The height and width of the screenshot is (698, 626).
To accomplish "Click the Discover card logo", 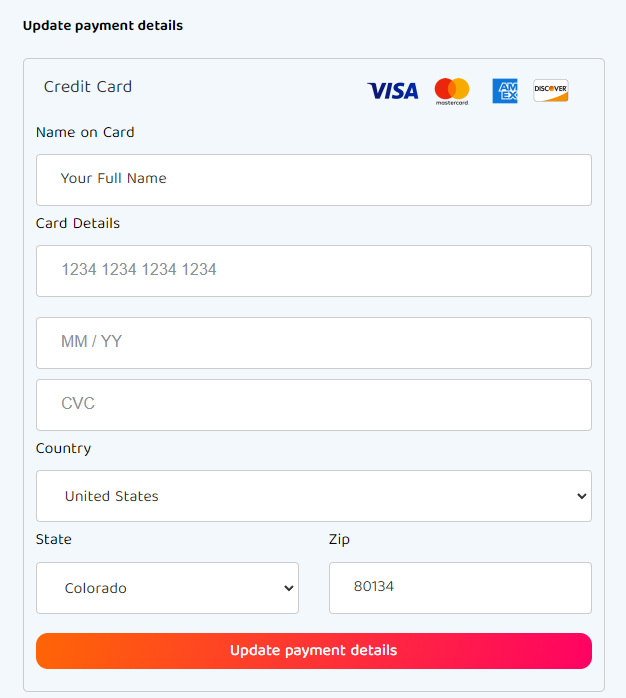I will click(x=550, y=91).
